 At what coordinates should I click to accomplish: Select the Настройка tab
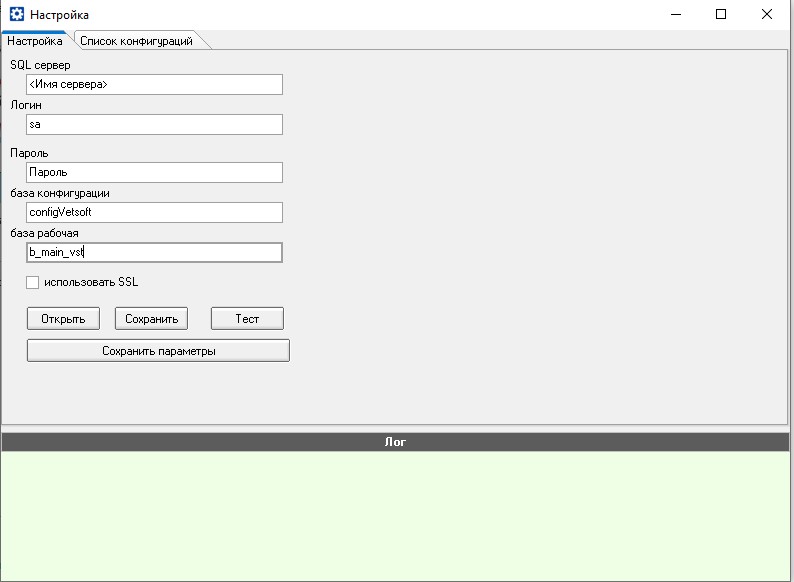click(x=34, y=41)
